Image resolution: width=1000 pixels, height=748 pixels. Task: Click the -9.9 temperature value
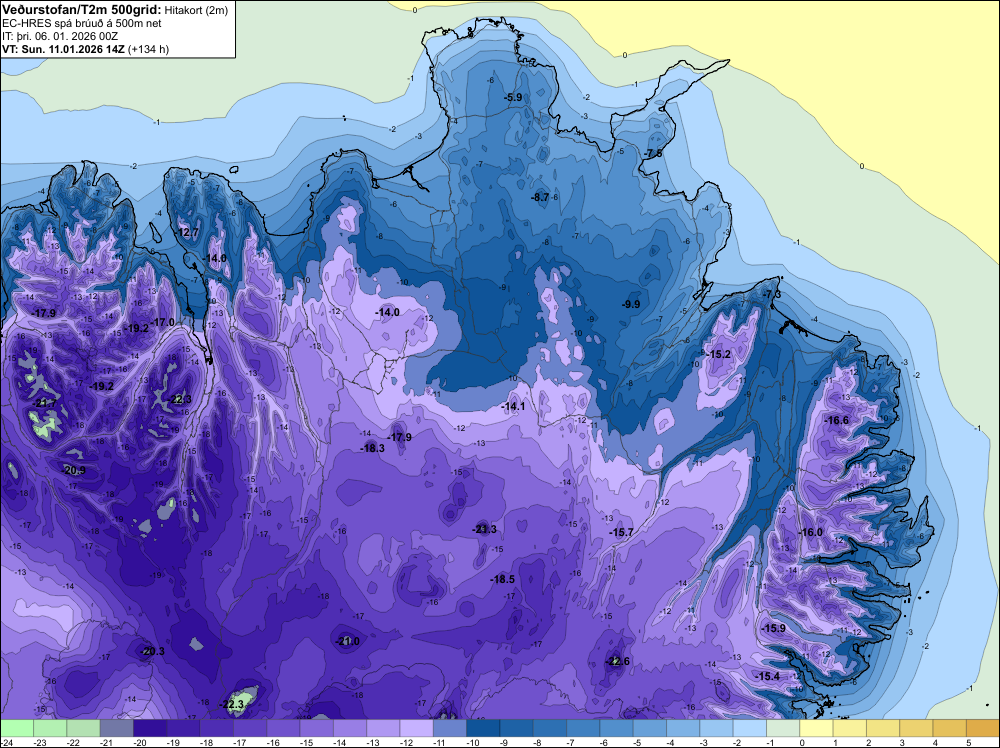[631, 305]
